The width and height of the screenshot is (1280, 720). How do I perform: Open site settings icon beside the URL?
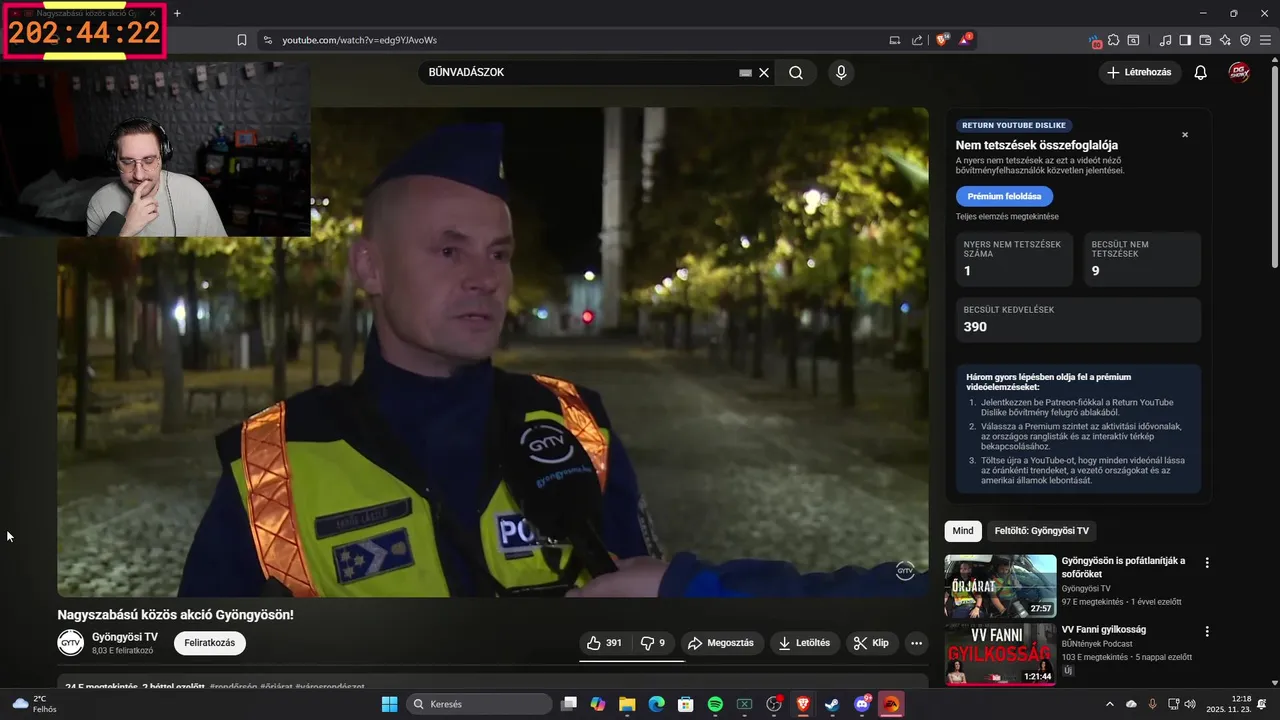pyautogui.click(x=267, y=40)
